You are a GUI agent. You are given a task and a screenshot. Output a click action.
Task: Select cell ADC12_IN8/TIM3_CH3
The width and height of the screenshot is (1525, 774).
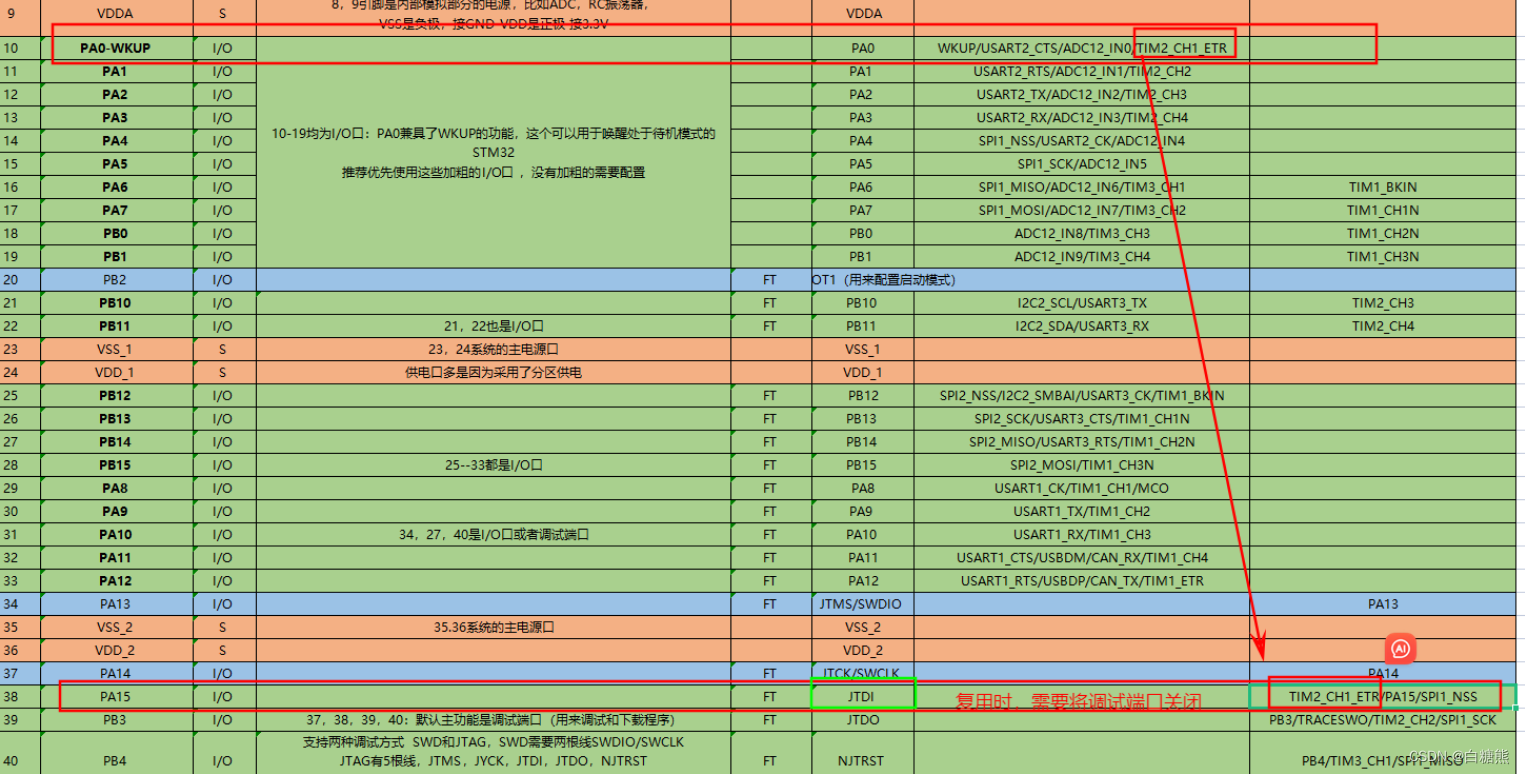pyautogui.click(x=1082, y=233)
